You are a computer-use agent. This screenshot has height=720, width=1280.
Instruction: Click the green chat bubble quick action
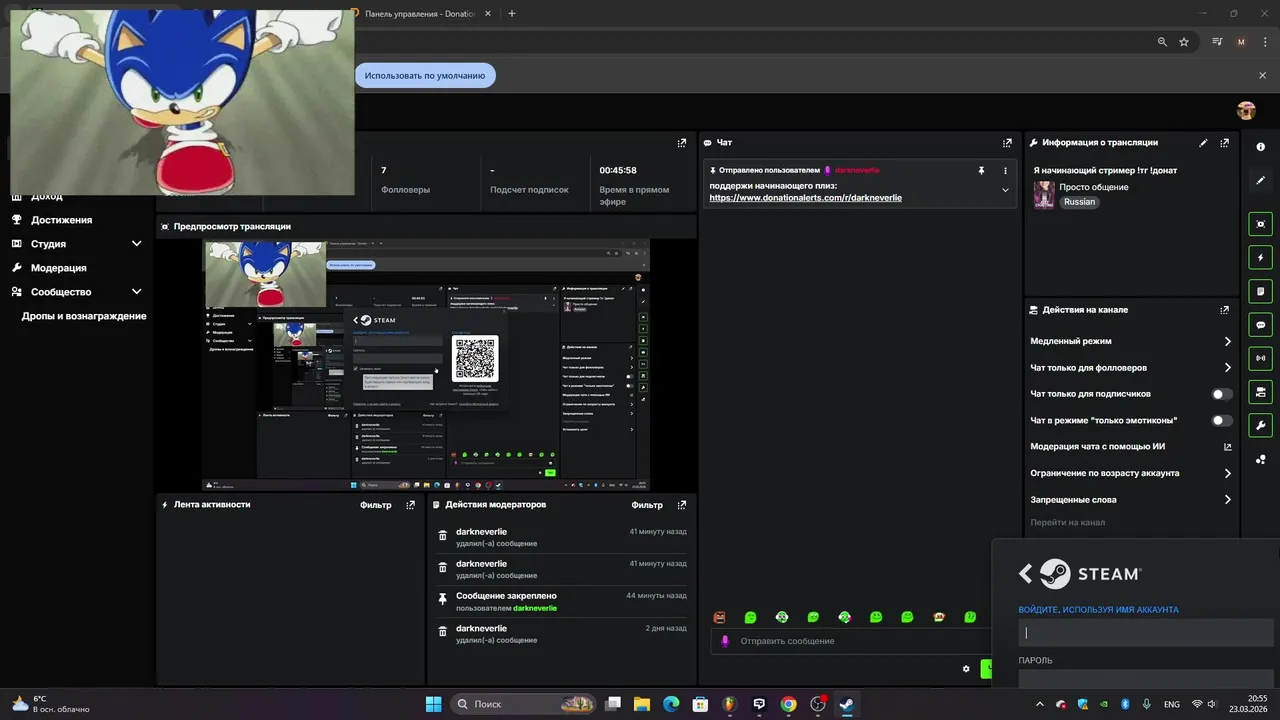(1260, 325)
